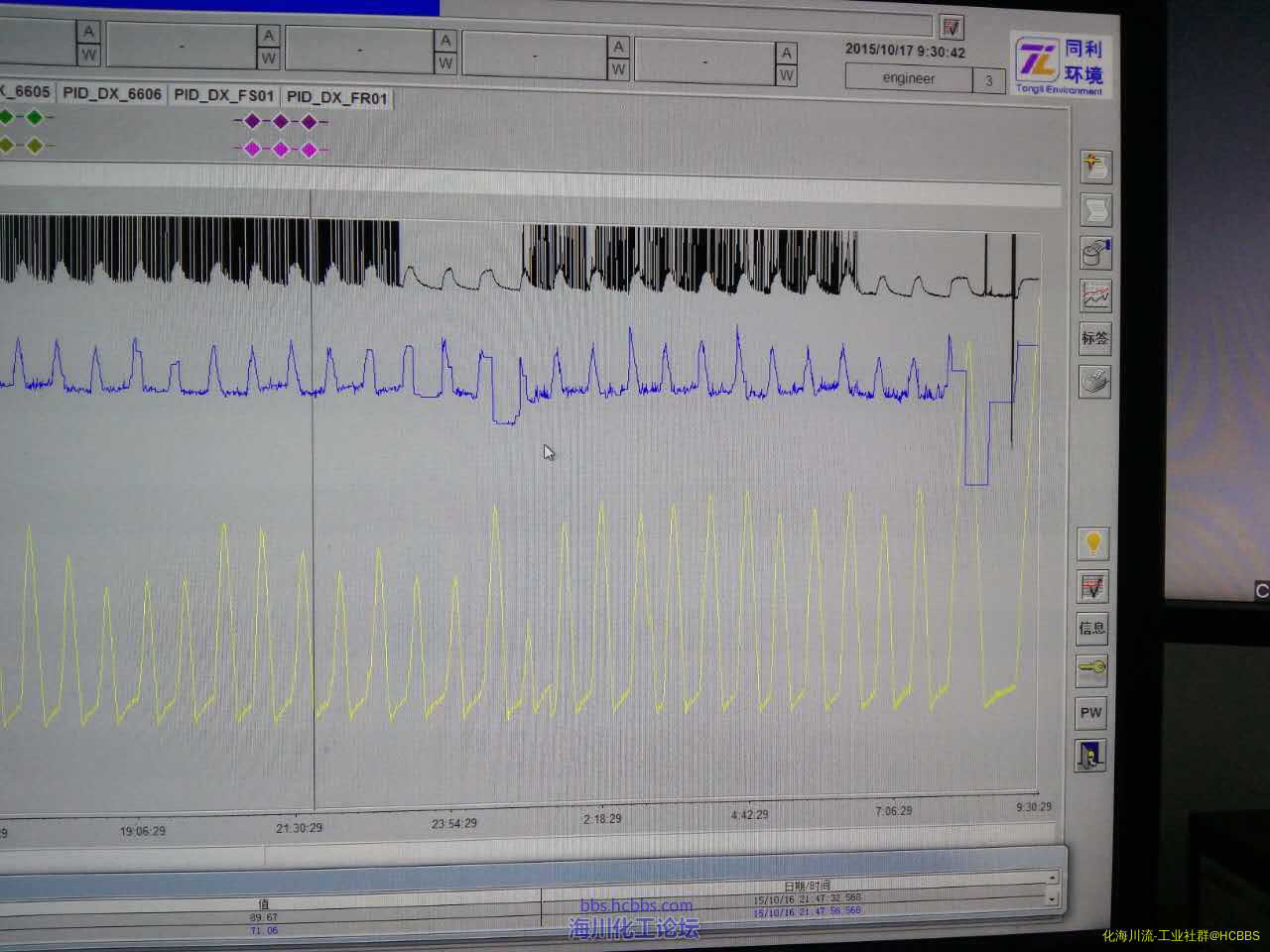Click the down arrow of value table scrollbar
The width and height of the screenshot is (1270, 952).
pos(1053,897)
